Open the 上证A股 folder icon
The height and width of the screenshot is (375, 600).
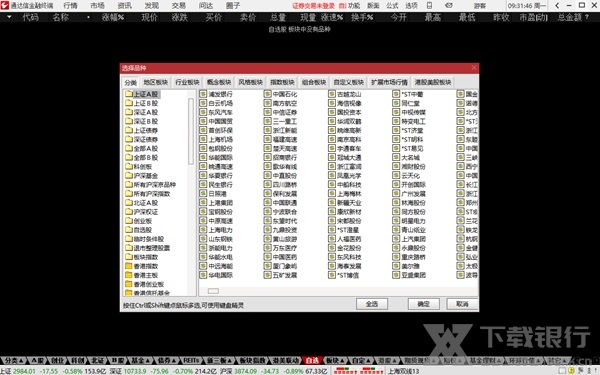coord(129,94)
